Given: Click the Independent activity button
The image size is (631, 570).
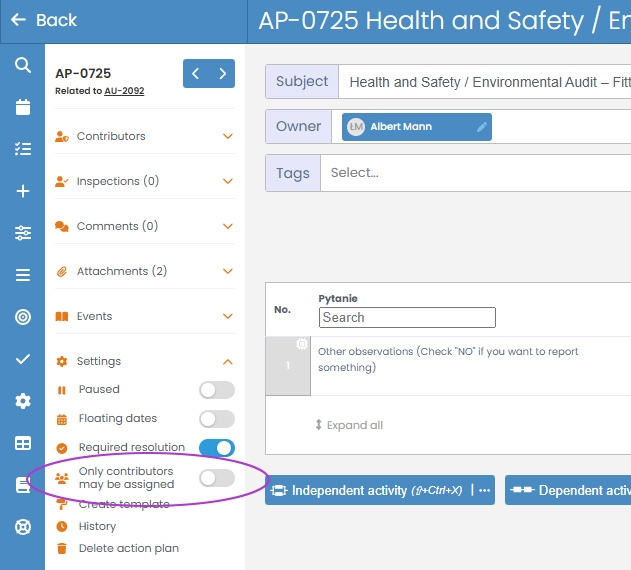Looking at the screenshot, I should pos(367,491).
